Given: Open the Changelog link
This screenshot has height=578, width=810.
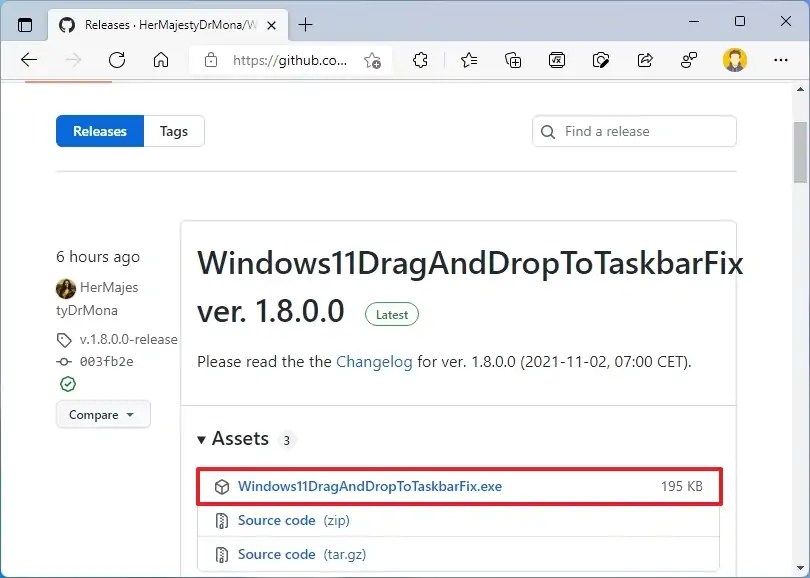Looking at the screenshot, I should (374, 362).
